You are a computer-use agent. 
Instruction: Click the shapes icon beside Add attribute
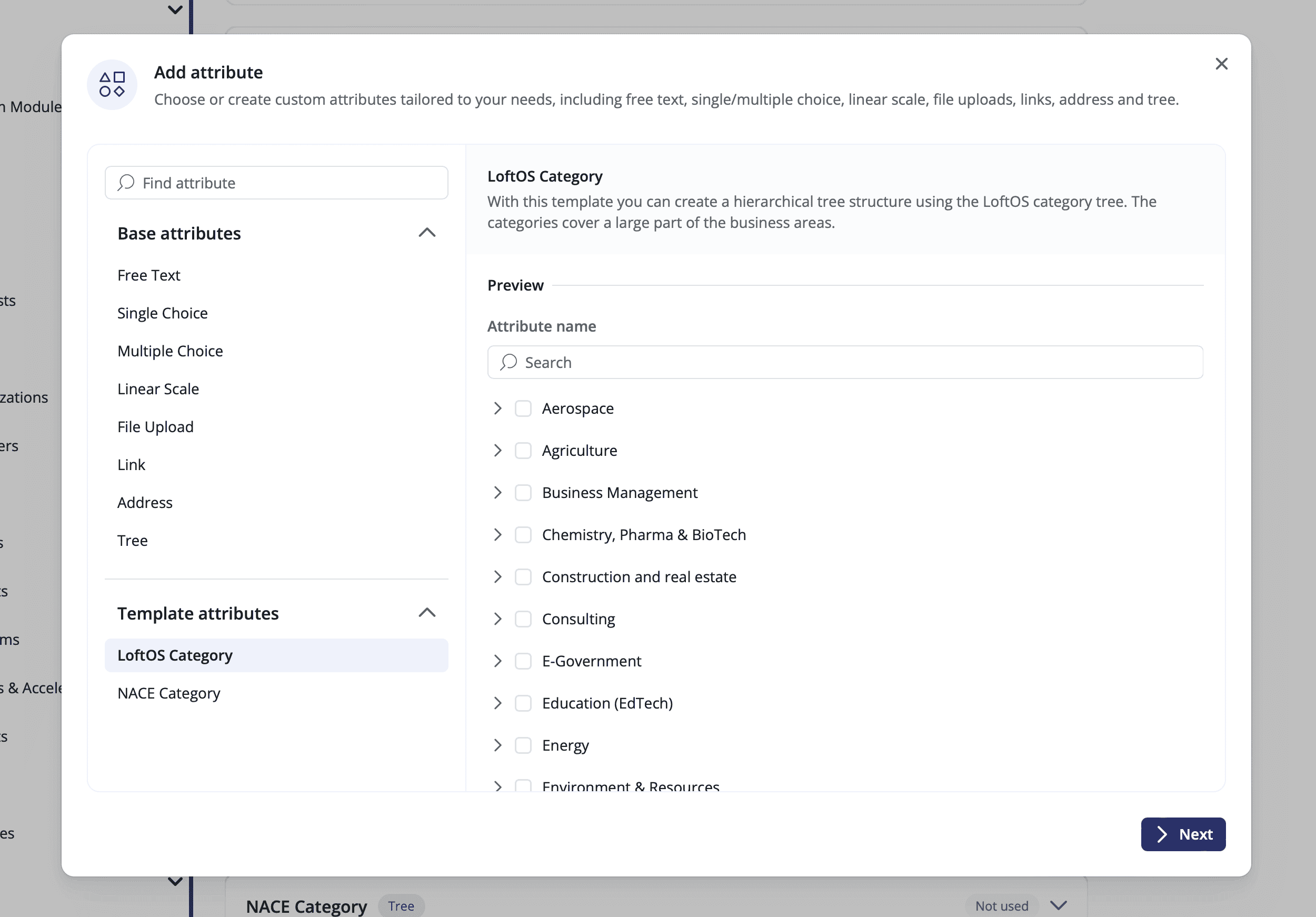click(x=112, y=84)
